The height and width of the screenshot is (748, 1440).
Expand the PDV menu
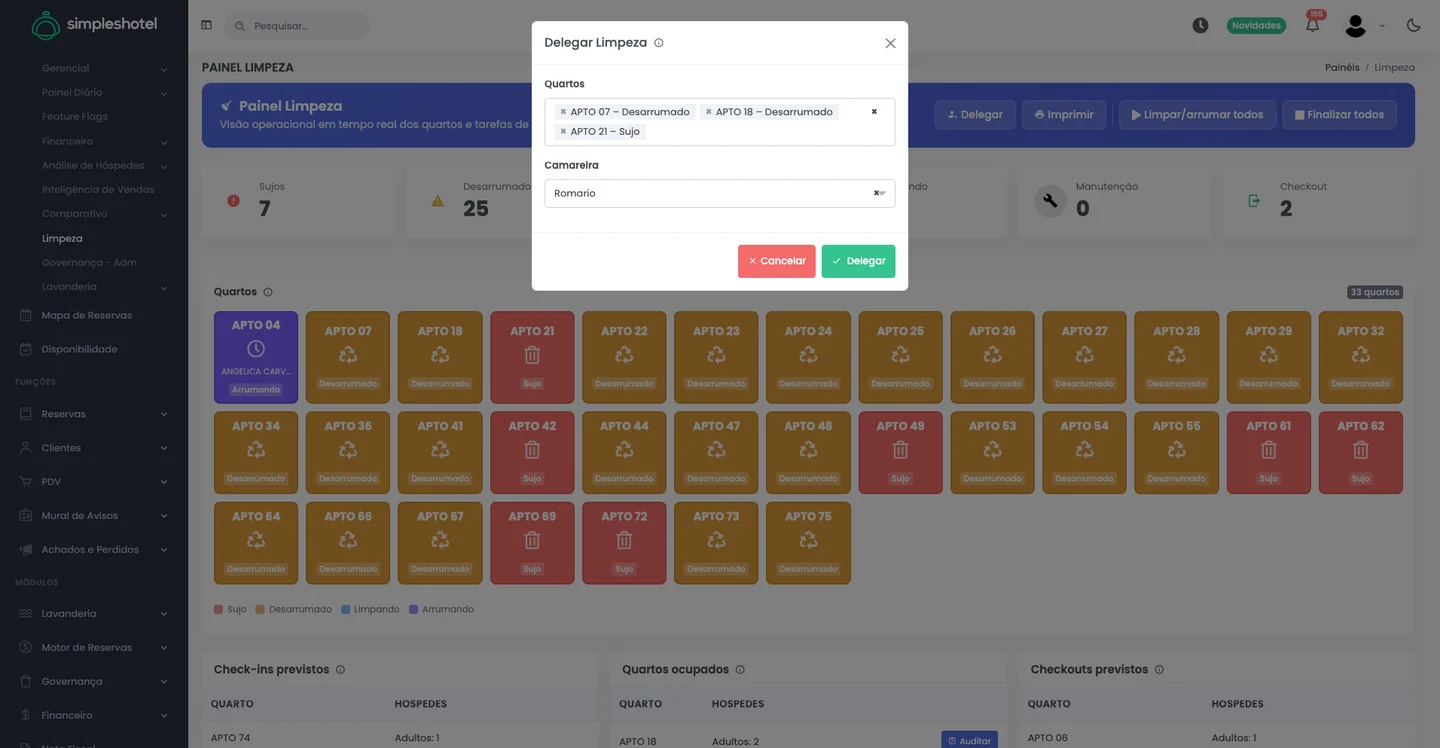point(94,482)
